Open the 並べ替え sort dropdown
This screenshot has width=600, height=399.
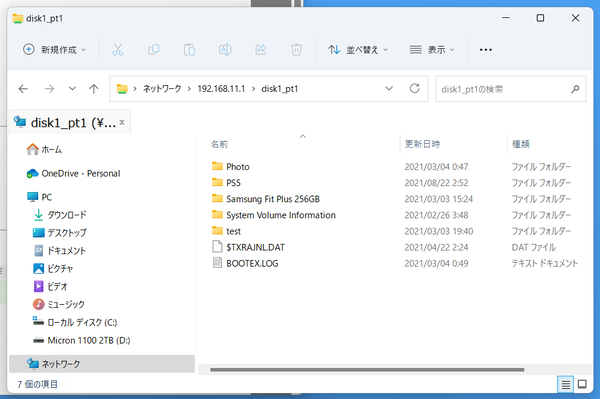point(358,50)
